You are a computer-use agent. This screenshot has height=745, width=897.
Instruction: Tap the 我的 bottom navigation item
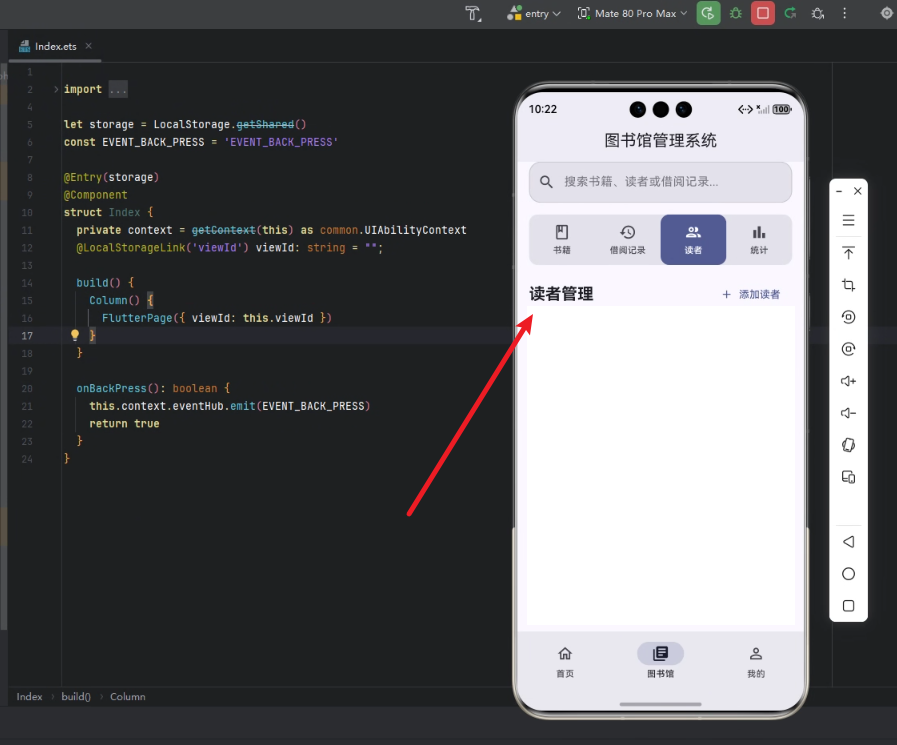pyautogui.click(x=756, y=661)
